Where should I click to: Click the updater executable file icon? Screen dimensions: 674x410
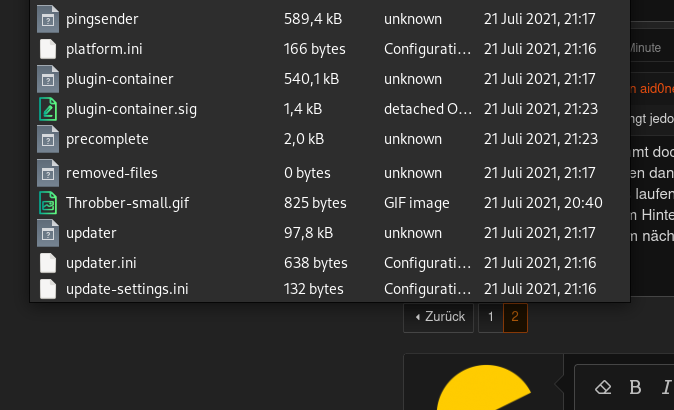[x=48, y=233]
